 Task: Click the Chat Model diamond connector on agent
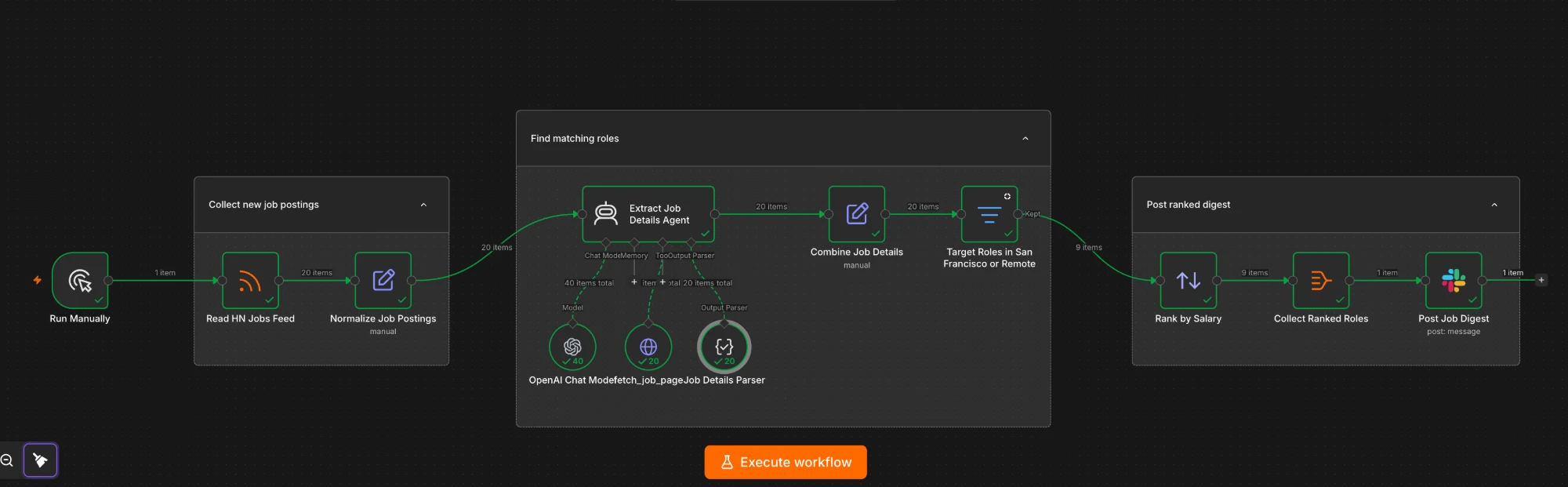click(606, 242)
